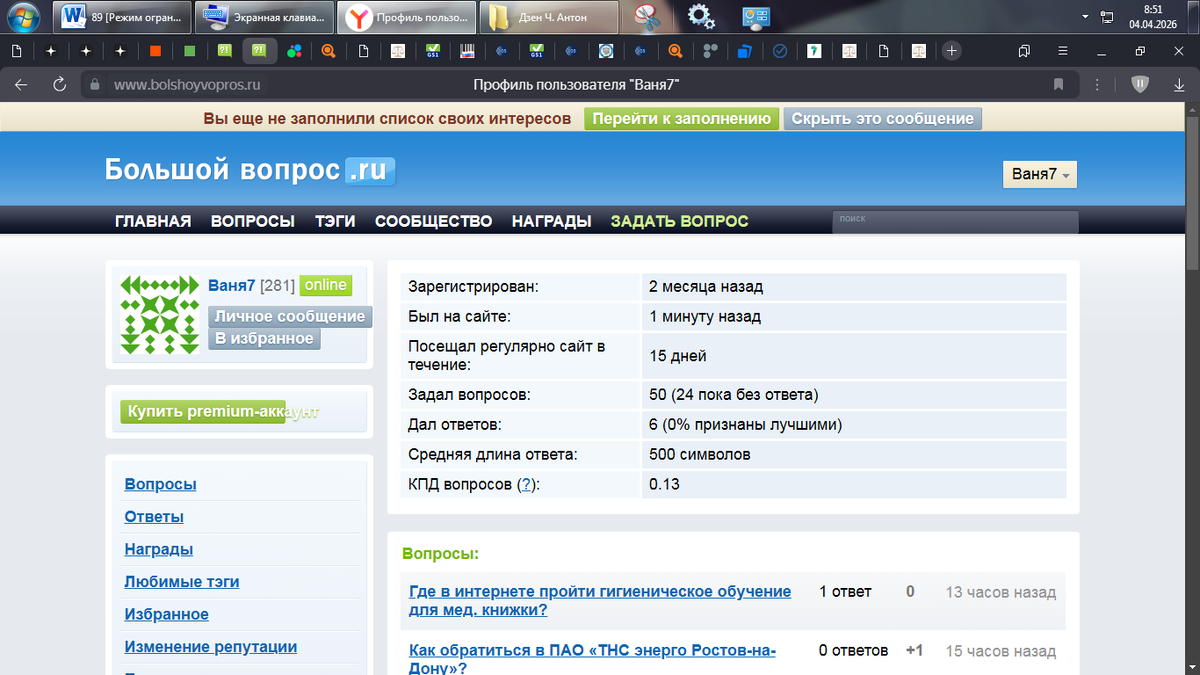The height and width of the screenshot is (675, 1200).
Task: Expand the 'Ваня7' user dropdown
Action: [x=1040, y=174]
